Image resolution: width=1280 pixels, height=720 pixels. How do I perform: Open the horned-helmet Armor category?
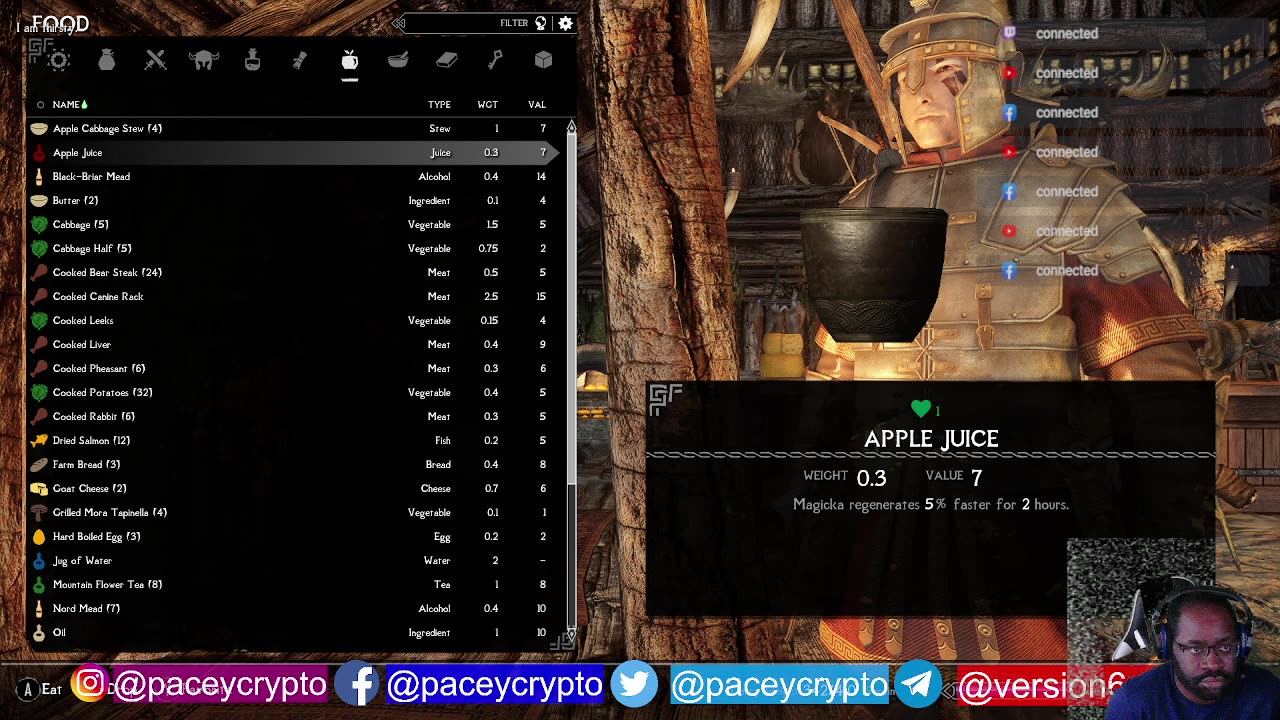[204, 61]
